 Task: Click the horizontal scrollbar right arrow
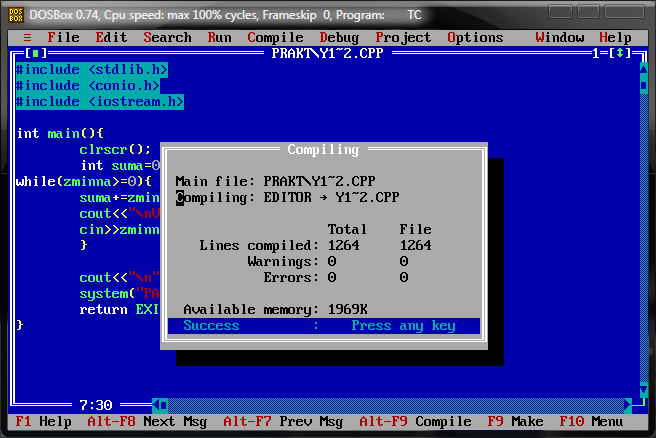[628, 405]
